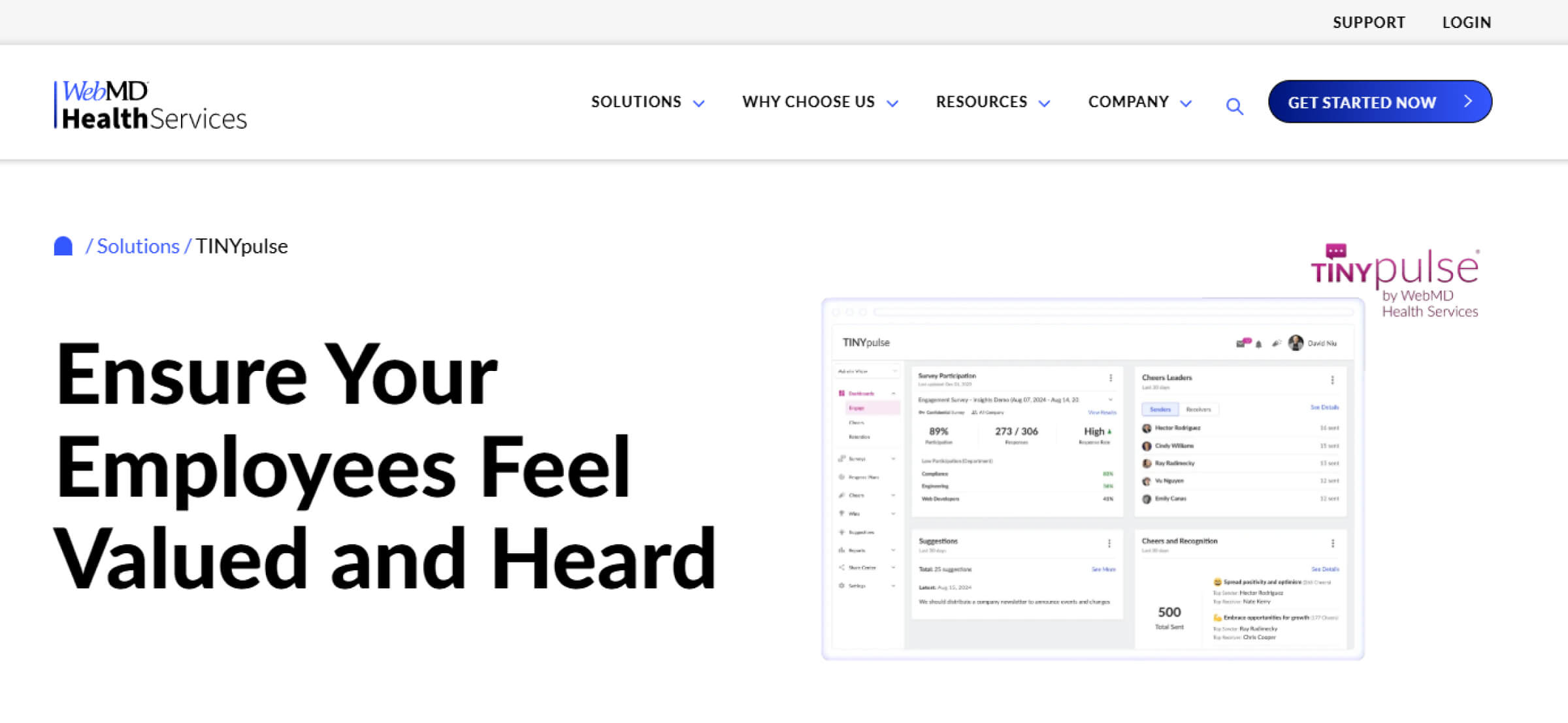Select the Receivers toggle in Cheers Leaders
The image size is (1568, 723).
pyautogui.click(x=1198, y=410)
